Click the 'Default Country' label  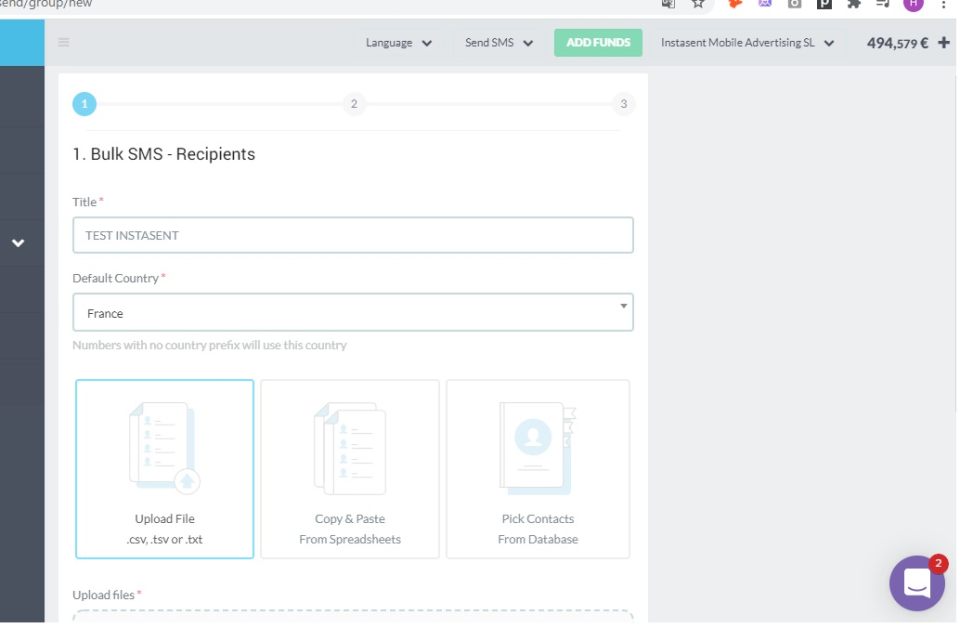pyautogui.click(x=116, y=278)
